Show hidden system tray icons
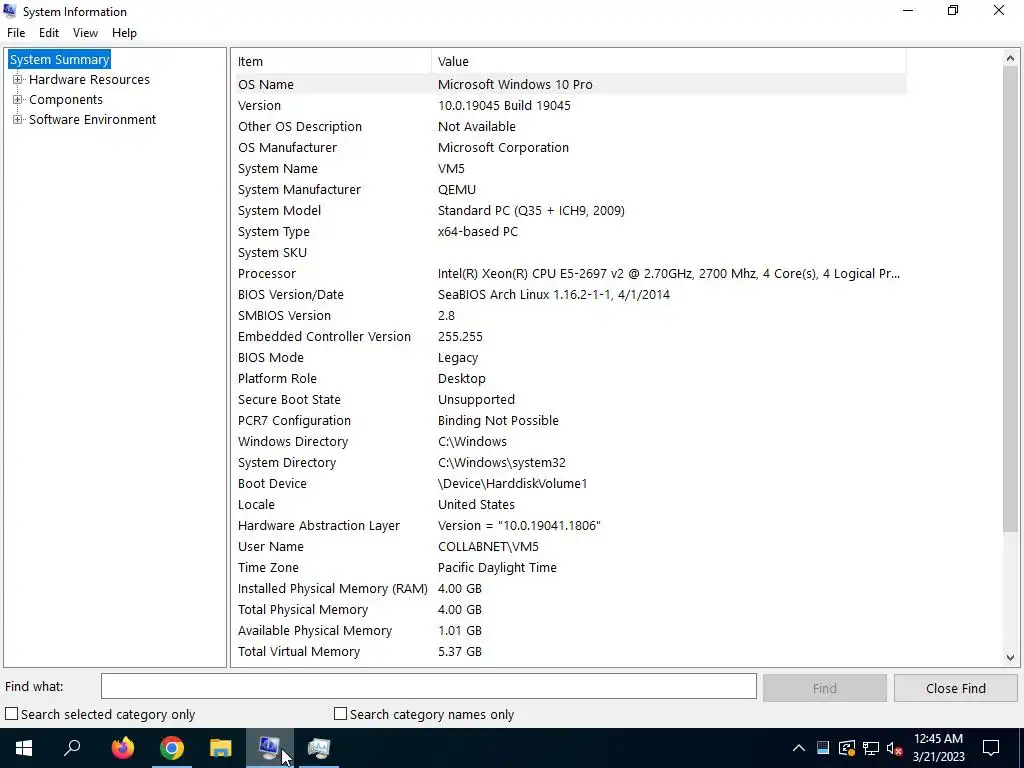This screenshot has width=1024, height=768. pyautogui.click(x=798, y=748)
